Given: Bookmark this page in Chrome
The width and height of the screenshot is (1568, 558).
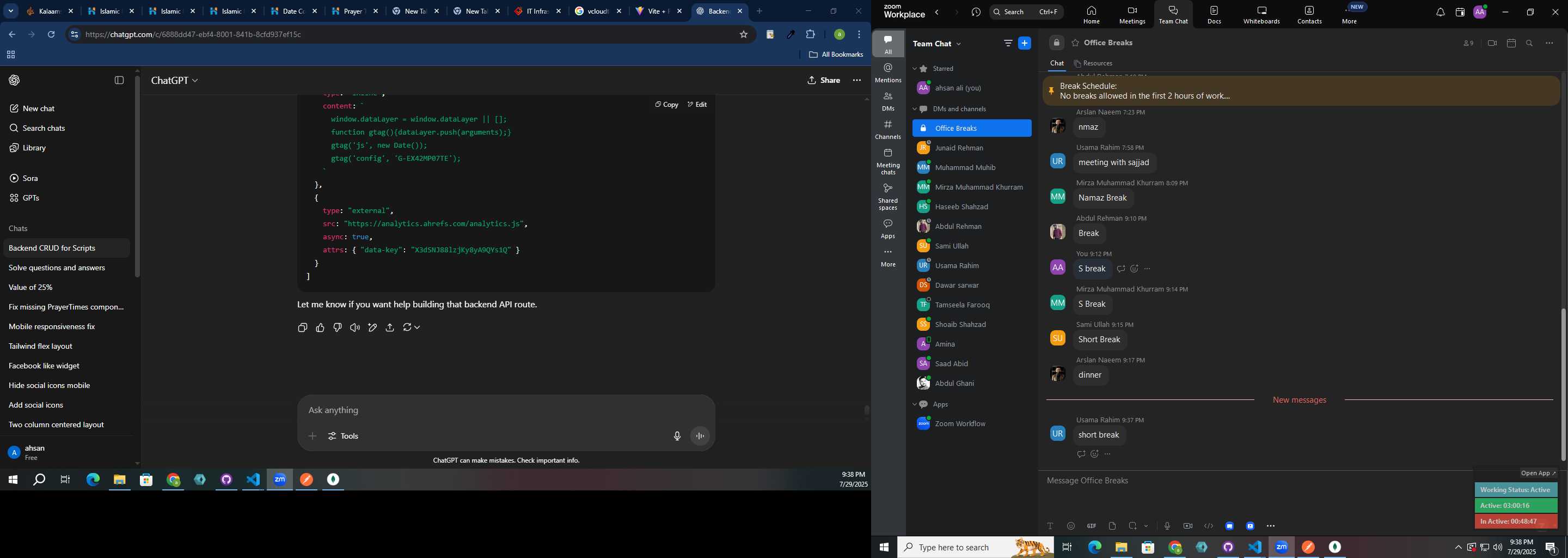Looking at the screenshot, I should click(743, 35).
